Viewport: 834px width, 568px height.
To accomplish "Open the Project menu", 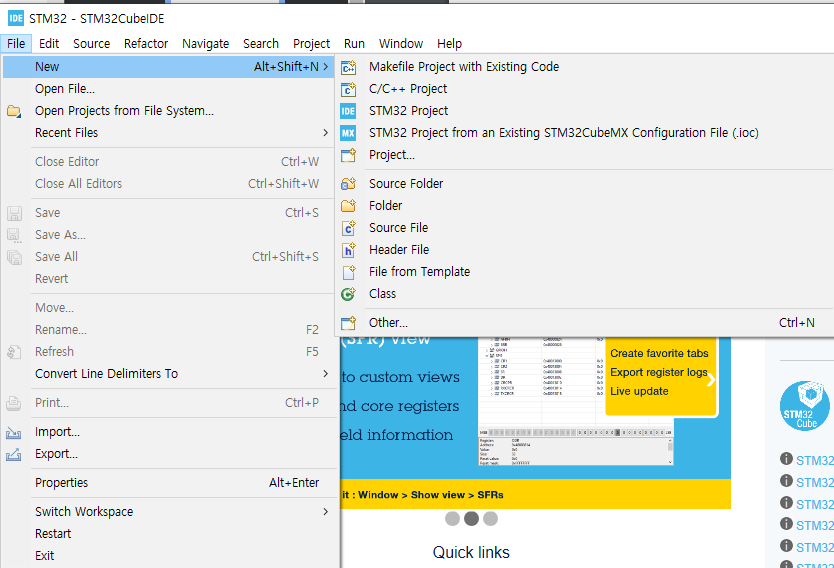I will click(311, 44).
